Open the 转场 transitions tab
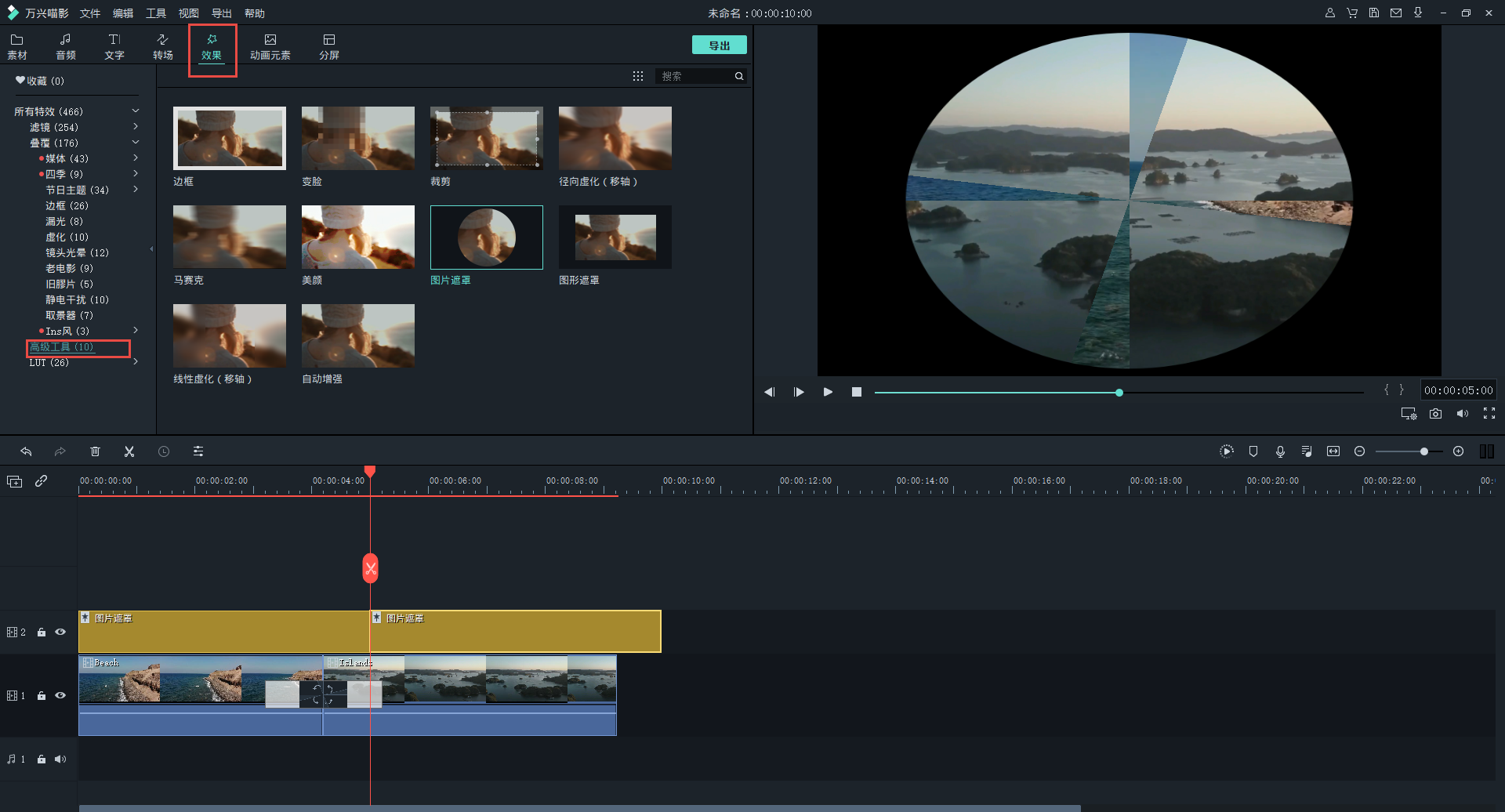 pyautogui.click(x=163, y=46)
